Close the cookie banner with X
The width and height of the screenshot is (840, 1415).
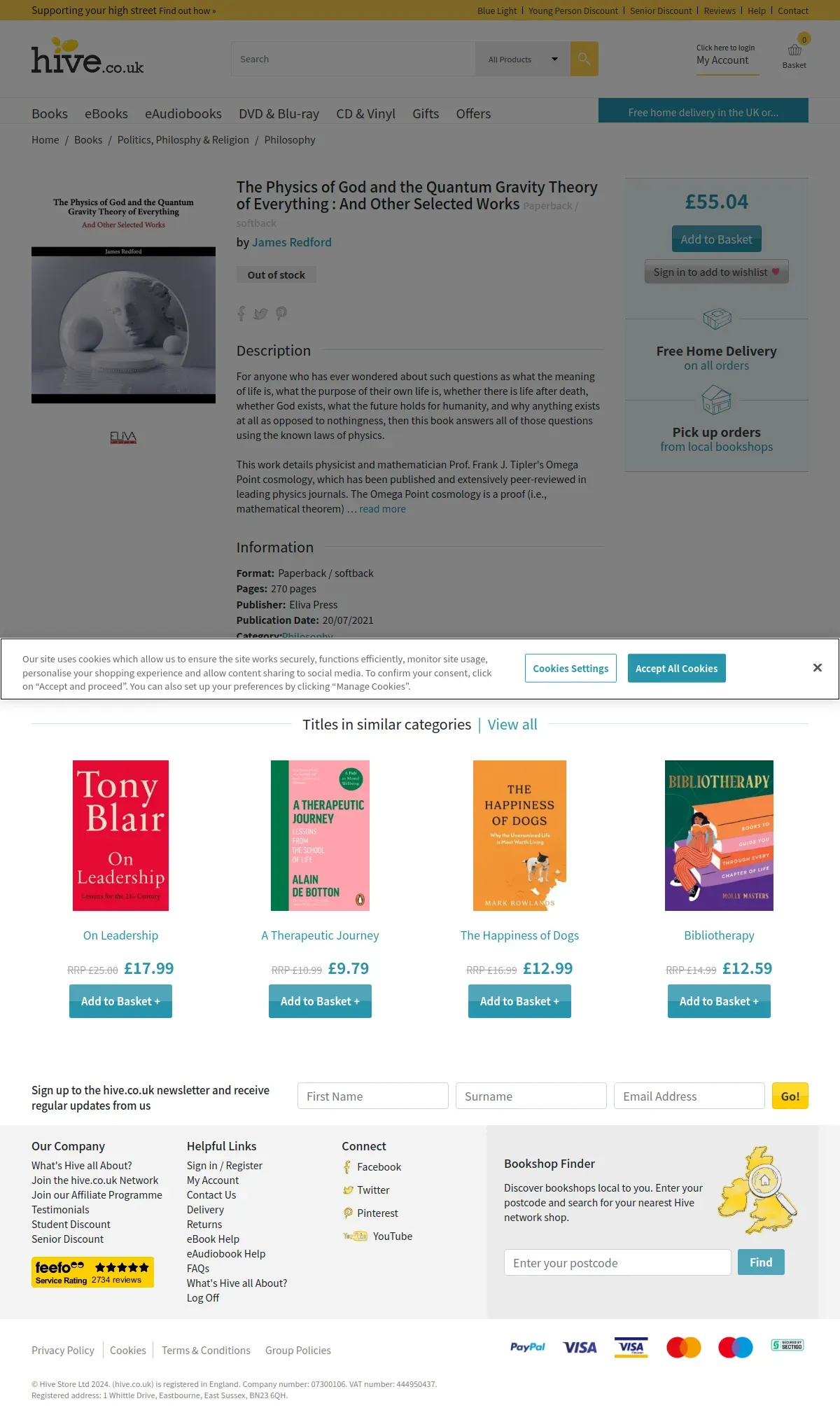tap(817, 668)
